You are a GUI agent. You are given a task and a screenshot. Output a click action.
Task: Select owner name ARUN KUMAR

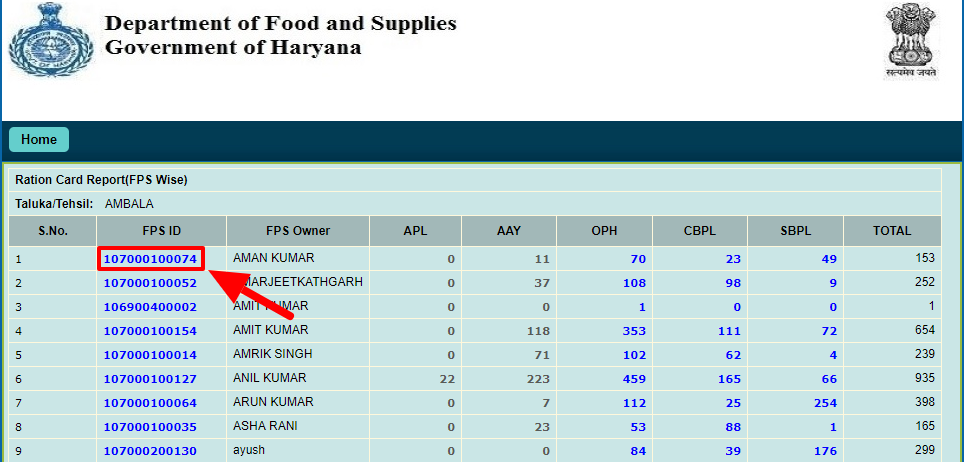pos(273,402)
